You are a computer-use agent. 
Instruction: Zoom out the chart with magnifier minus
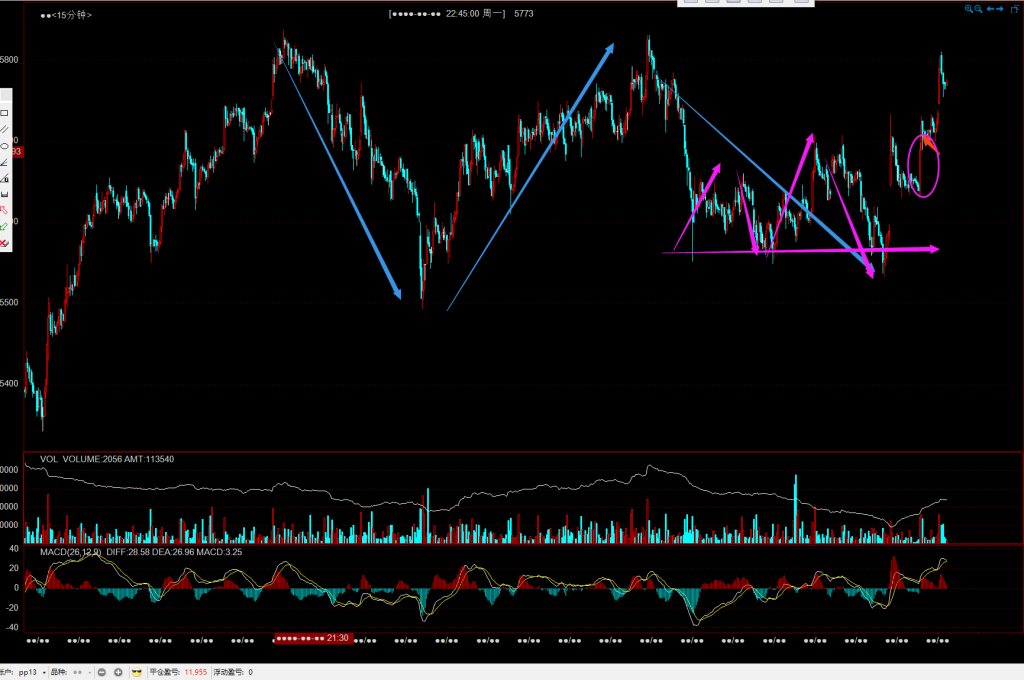[980, 9]
